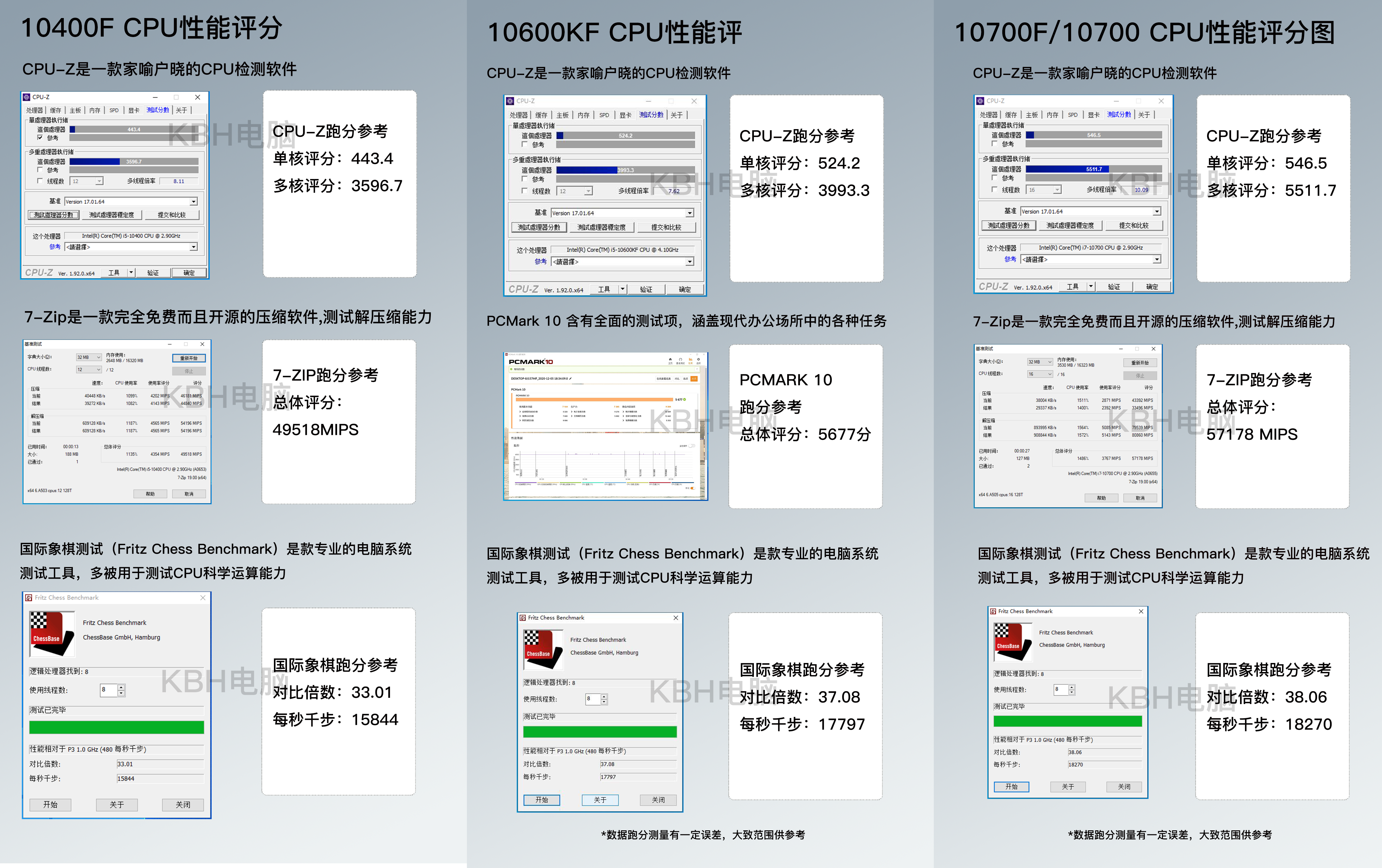Click the pencil icon beside DESKTOP-8J157MF result name
Image resolution: width=1382 pixels, height=868 pixels.
(571, 379)
